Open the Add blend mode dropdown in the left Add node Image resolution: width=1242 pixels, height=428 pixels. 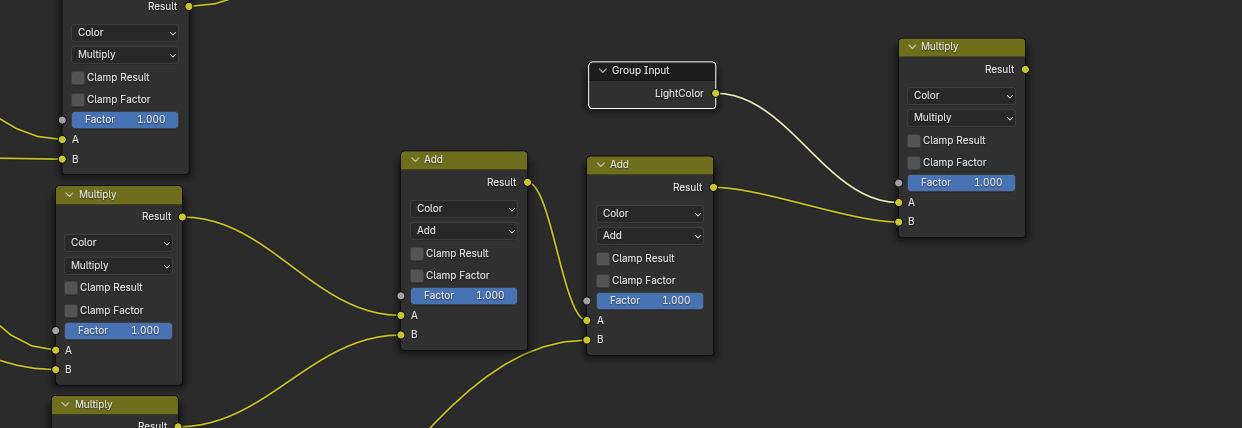464,231
